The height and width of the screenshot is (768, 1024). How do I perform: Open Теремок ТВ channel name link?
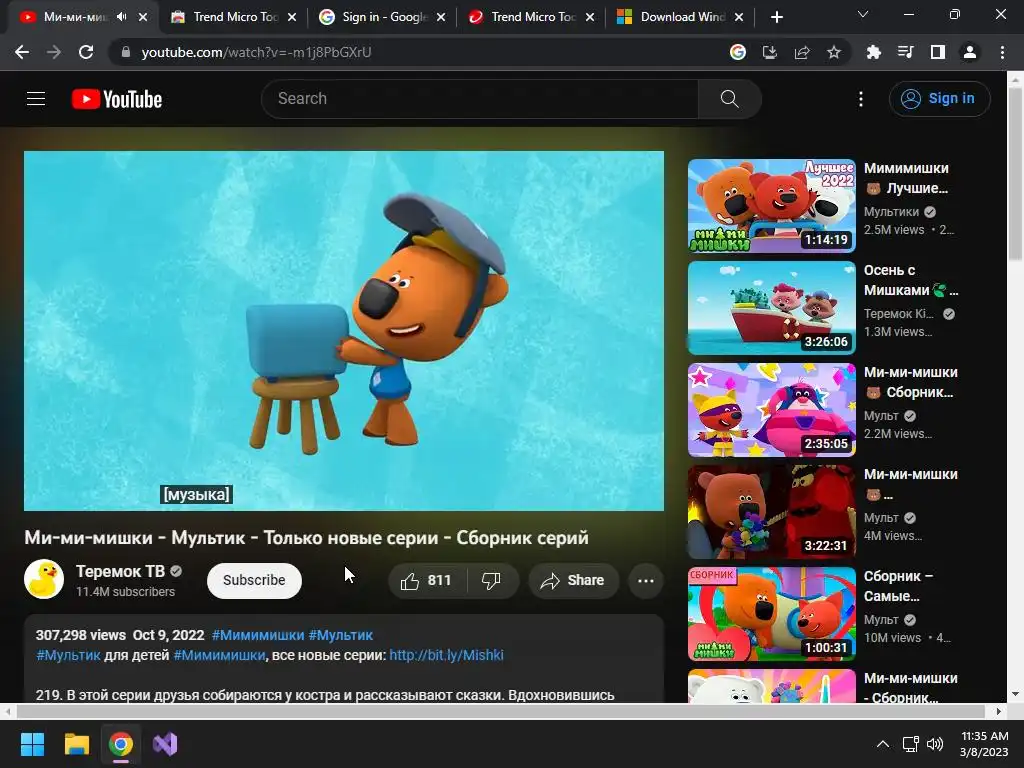[120, 571]
